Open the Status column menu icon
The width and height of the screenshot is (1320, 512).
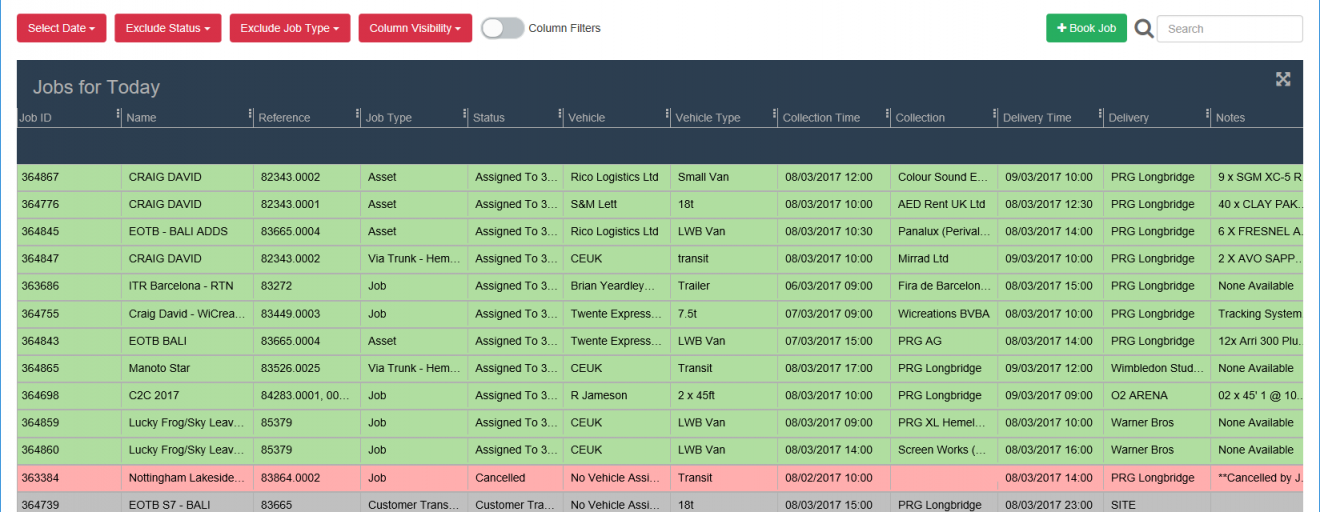click(x=560, y=117)
